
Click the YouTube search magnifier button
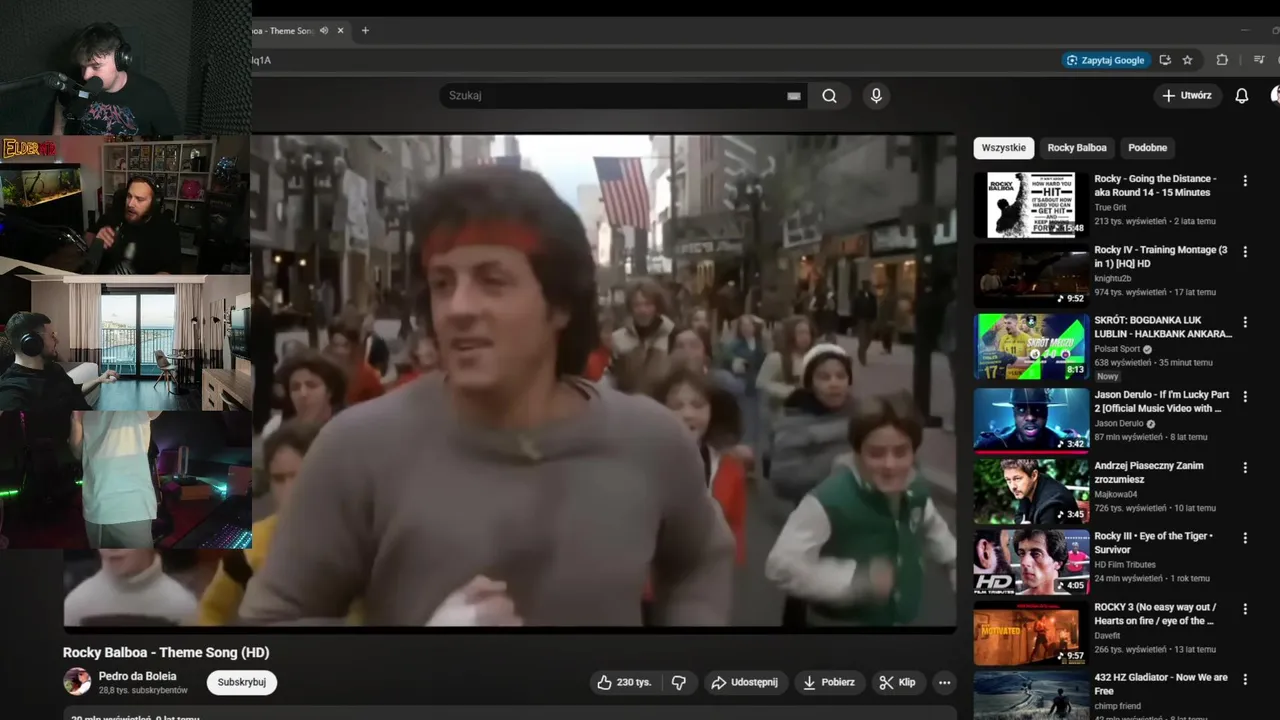pos(829,96)
